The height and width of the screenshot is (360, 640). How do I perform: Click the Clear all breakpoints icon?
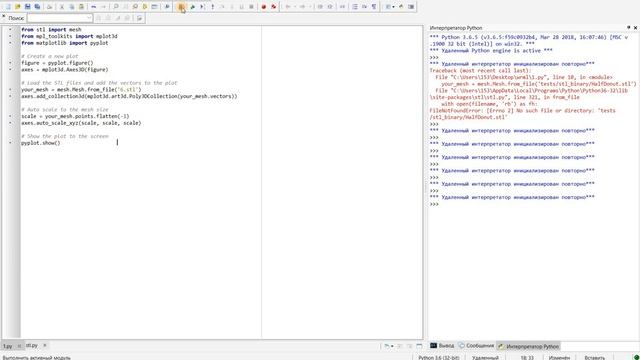[x=273, y=7]
